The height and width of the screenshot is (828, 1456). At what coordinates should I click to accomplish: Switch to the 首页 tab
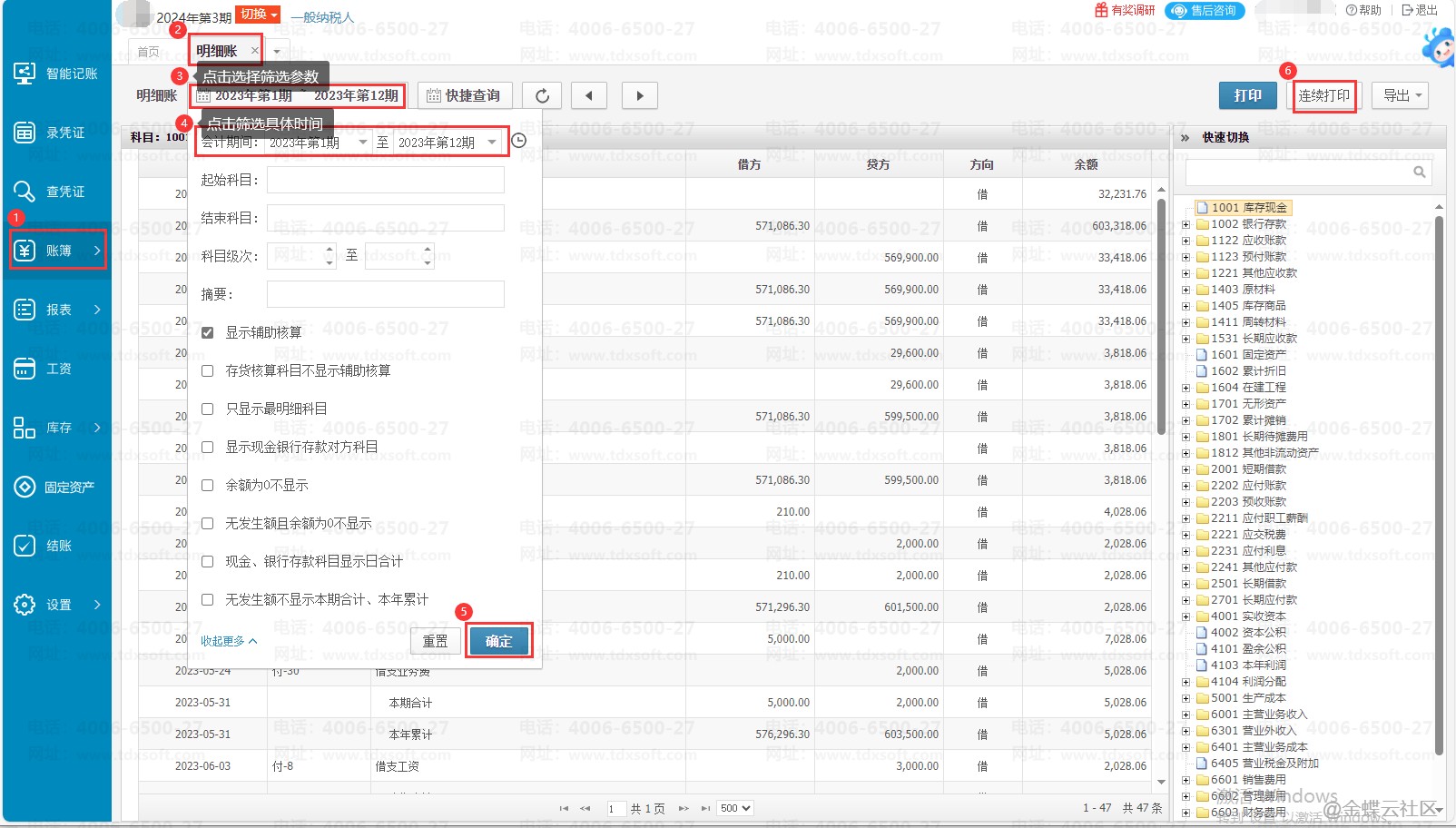tap(148, 52)
